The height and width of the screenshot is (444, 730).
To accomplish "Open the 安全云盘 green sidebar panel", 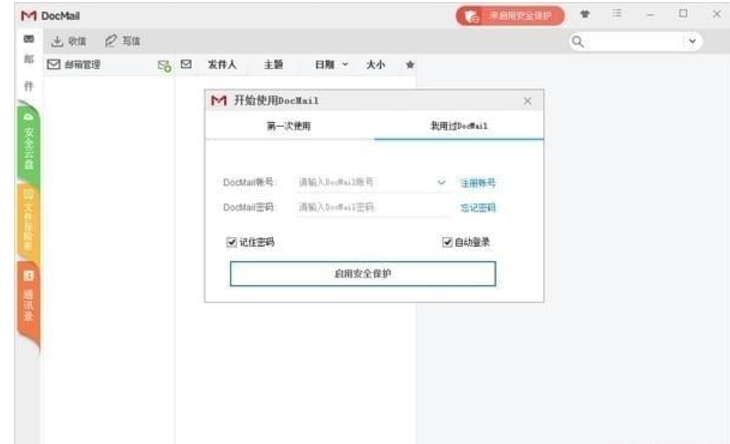I will 28,142.
